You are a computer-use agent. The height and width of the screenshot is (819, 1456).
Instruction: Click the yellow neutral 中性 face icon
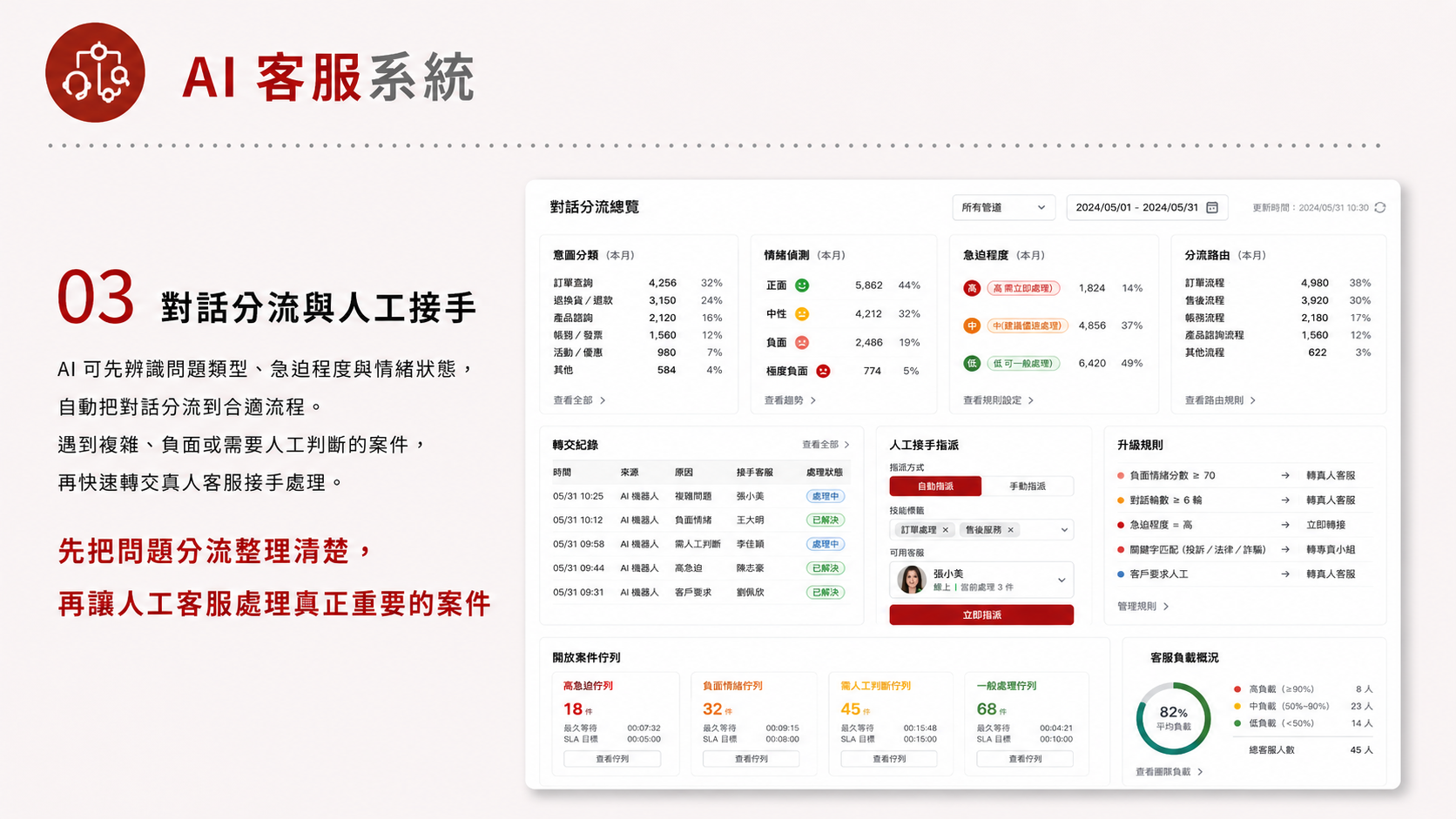click(802, 313)
